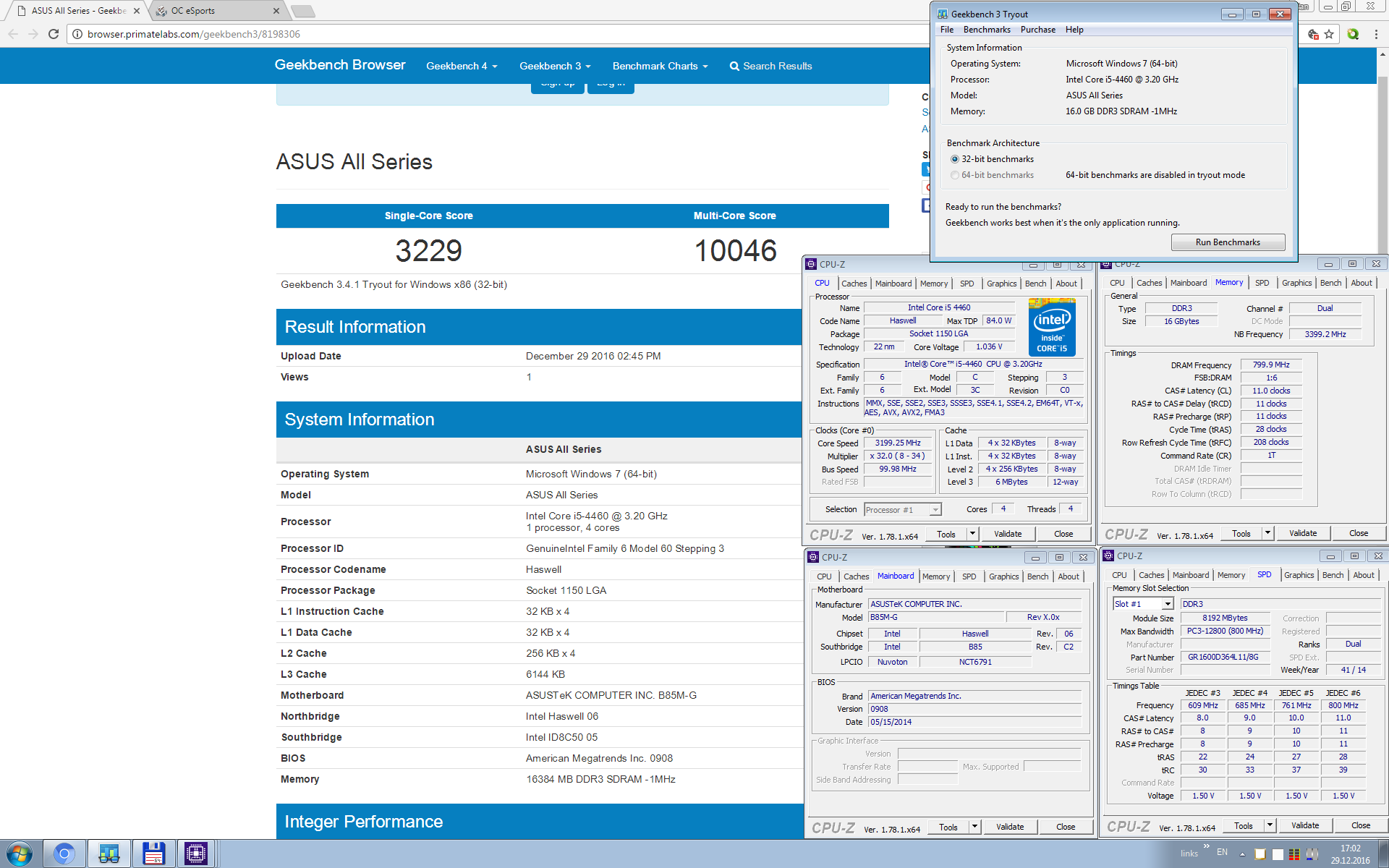Screen dimensions: 1389x868
Task: Click the Geekbench 3 Tryout title bar icon
Action: click(943, 14)
